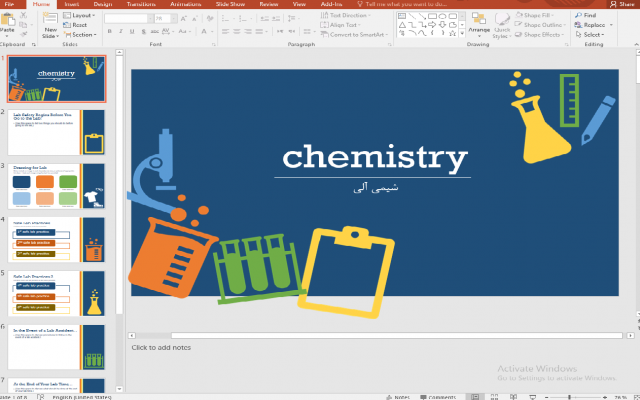The width and height of the screenshot is (640, 400).
Task: Open the Transitions ribbon tab
Action: (141, 4)
